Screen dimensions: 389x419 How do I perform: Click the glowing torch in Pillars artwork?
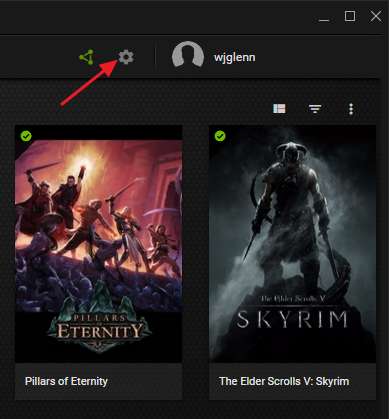(84, 163)
